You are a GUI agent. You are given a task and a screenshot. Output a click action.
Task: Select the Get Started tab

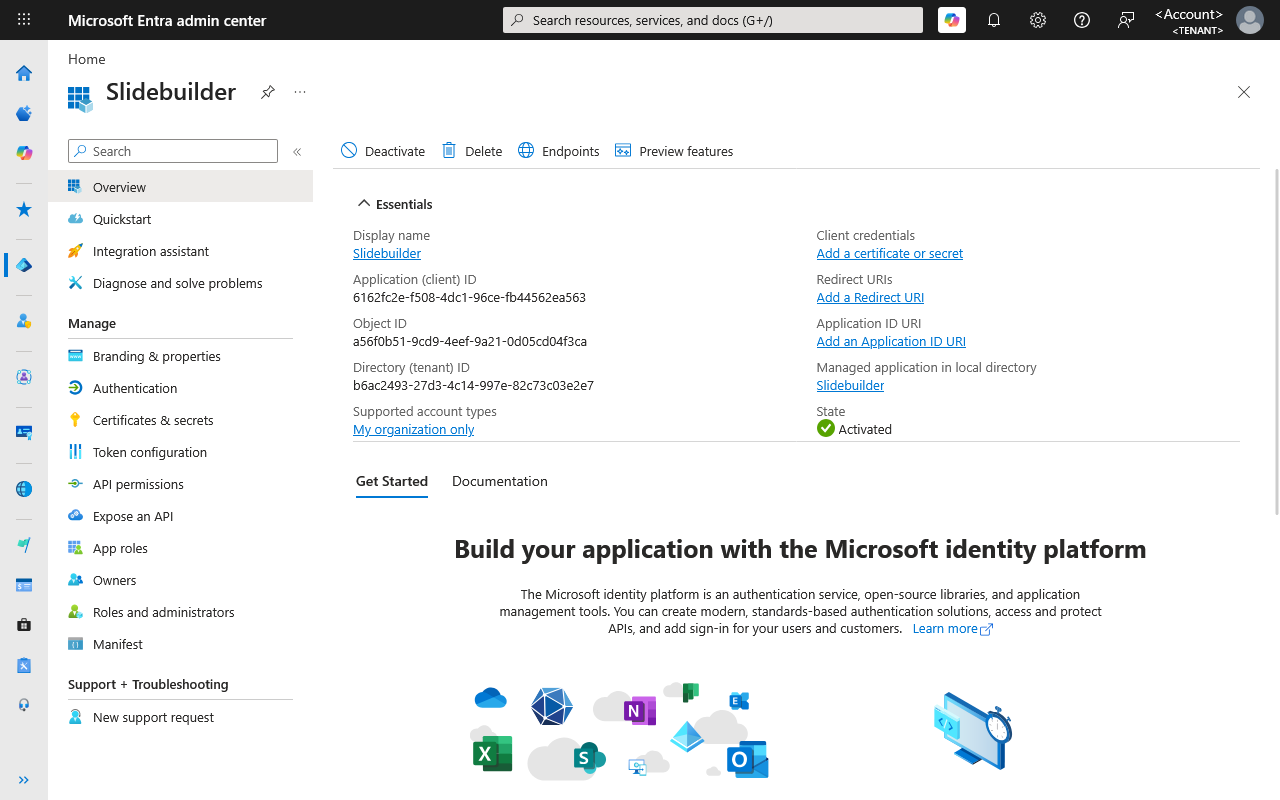coord(392,481)
